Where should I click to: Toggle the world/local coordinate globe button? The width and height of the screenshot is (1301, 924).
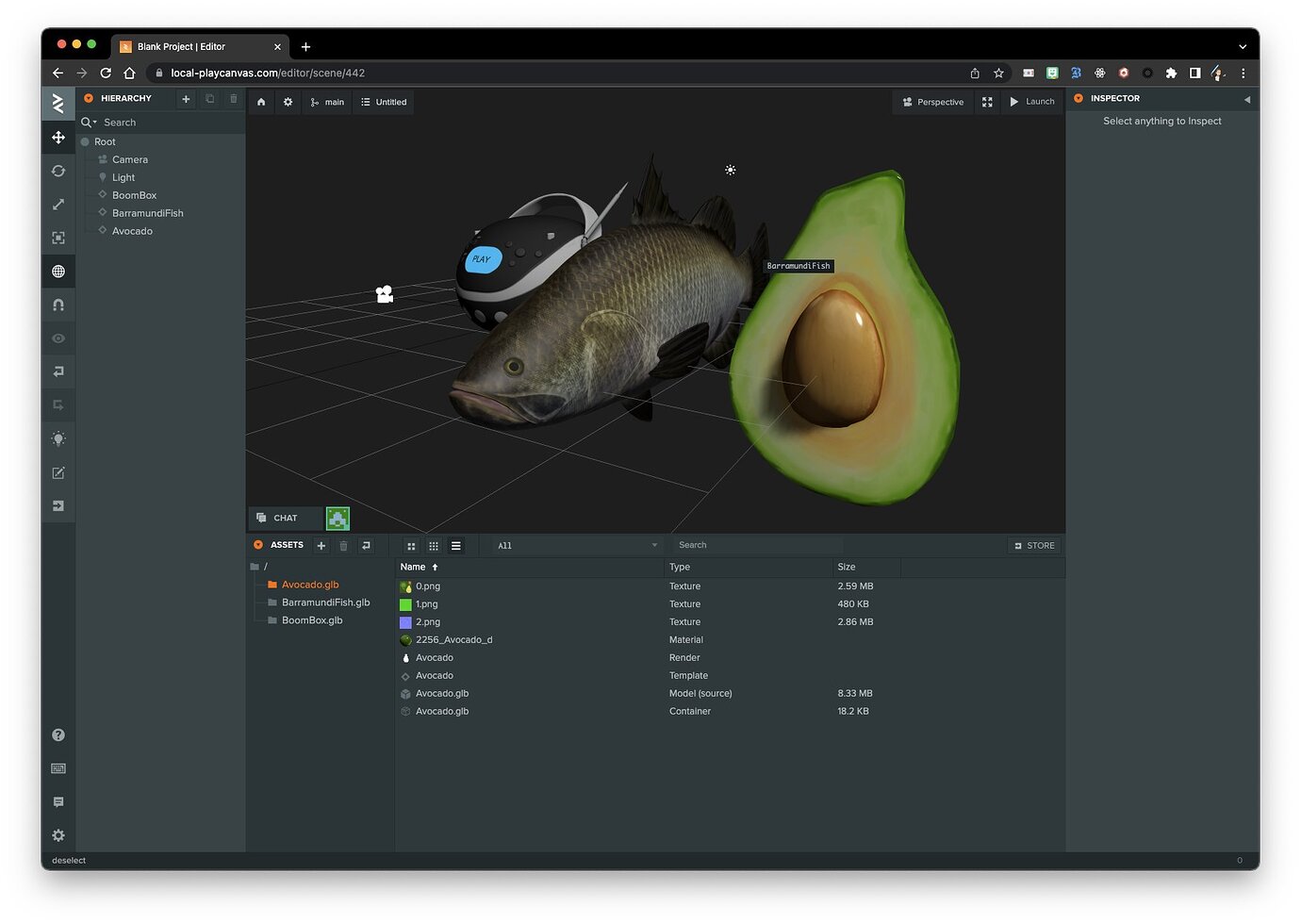58,272
